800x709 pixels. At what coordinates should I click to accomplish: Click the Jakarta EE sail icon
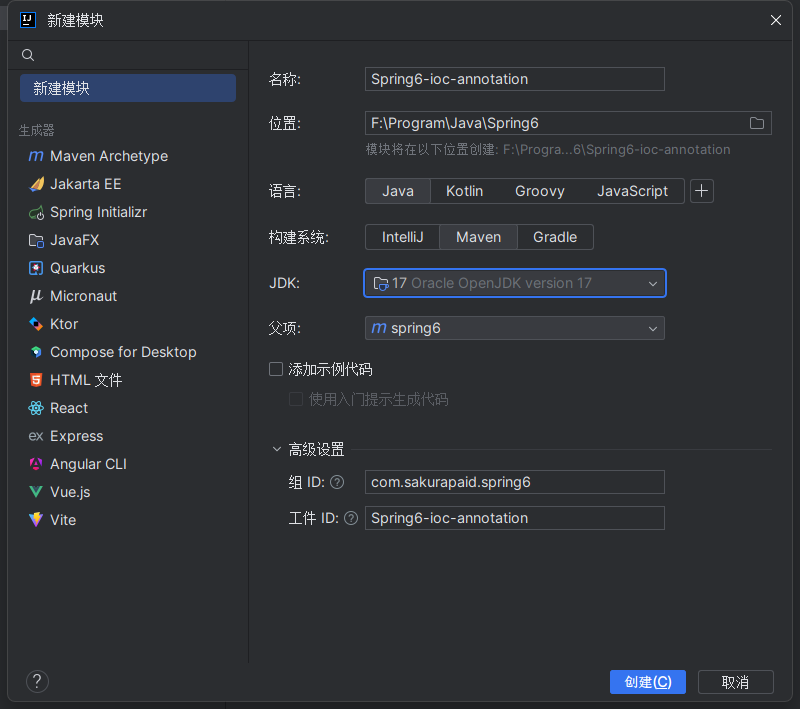click(x=36, y=184)
